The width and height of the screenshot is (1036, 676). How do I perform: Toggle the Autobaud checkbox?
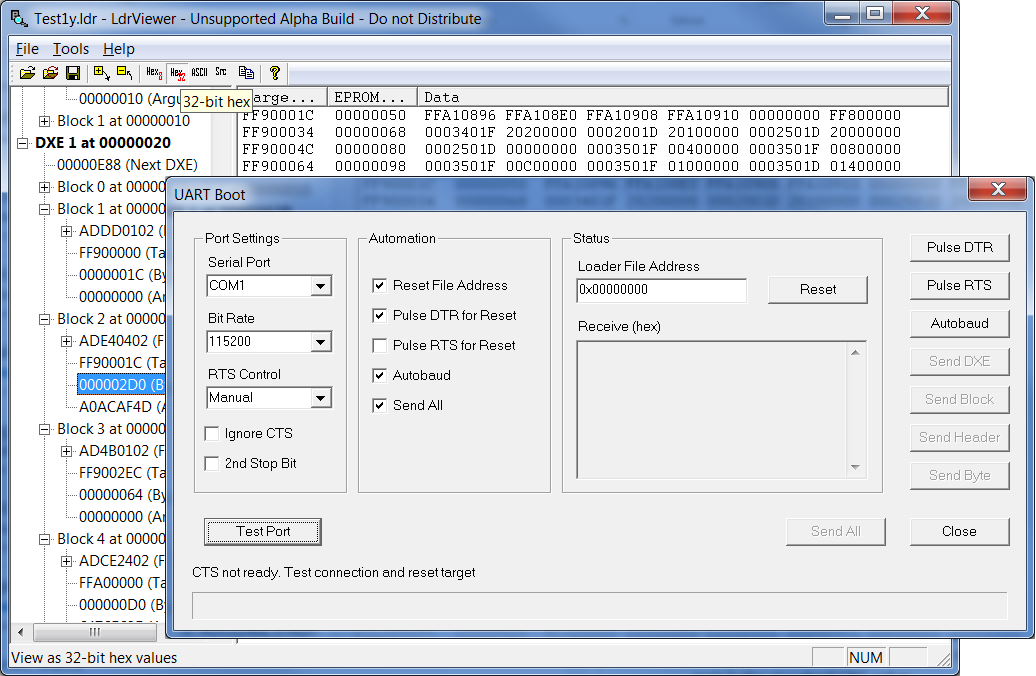[379, 375]
